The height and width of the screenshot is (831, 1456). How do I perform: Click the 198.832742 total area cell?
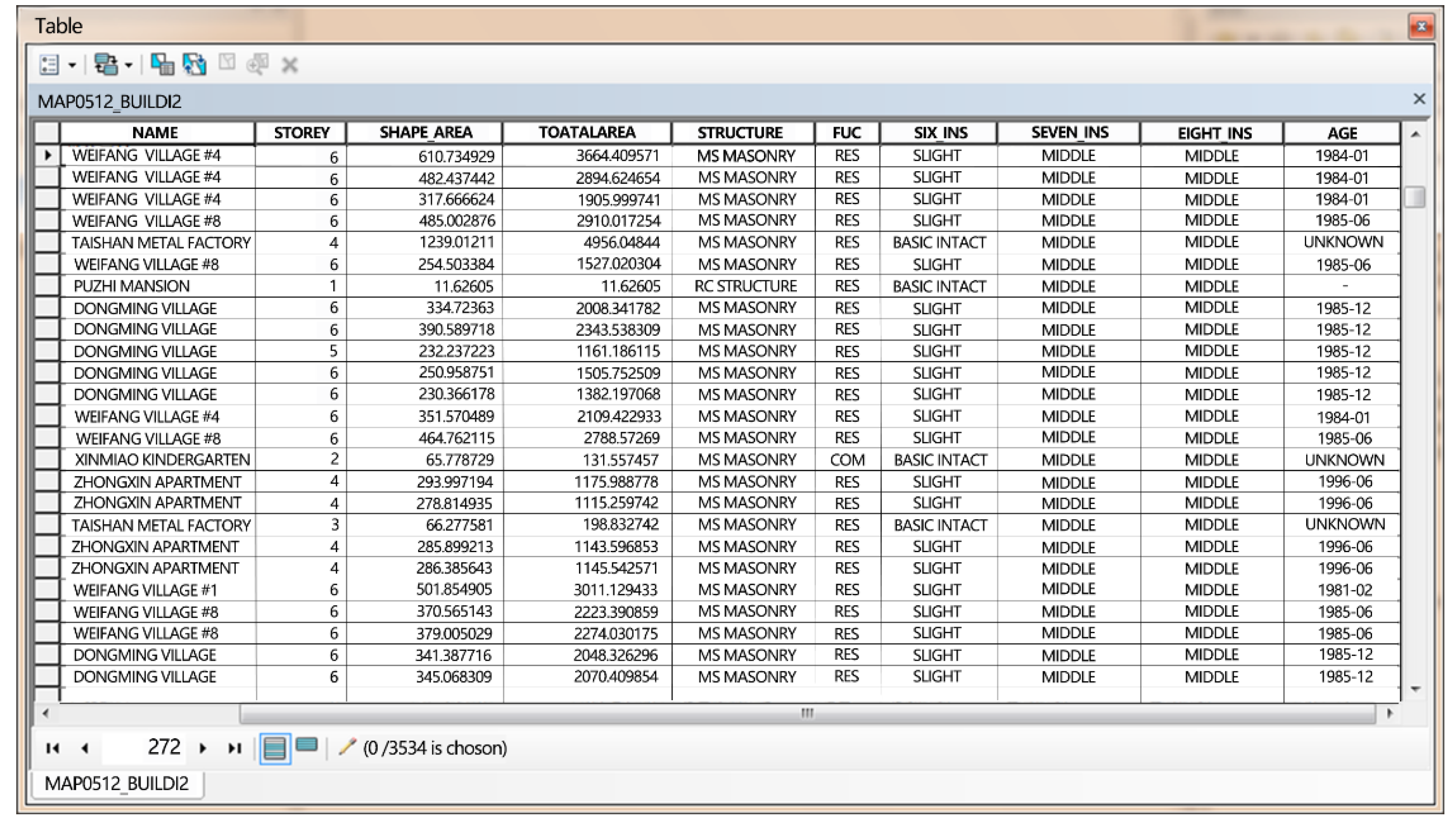pyautogui.click(x=587, y=524)
